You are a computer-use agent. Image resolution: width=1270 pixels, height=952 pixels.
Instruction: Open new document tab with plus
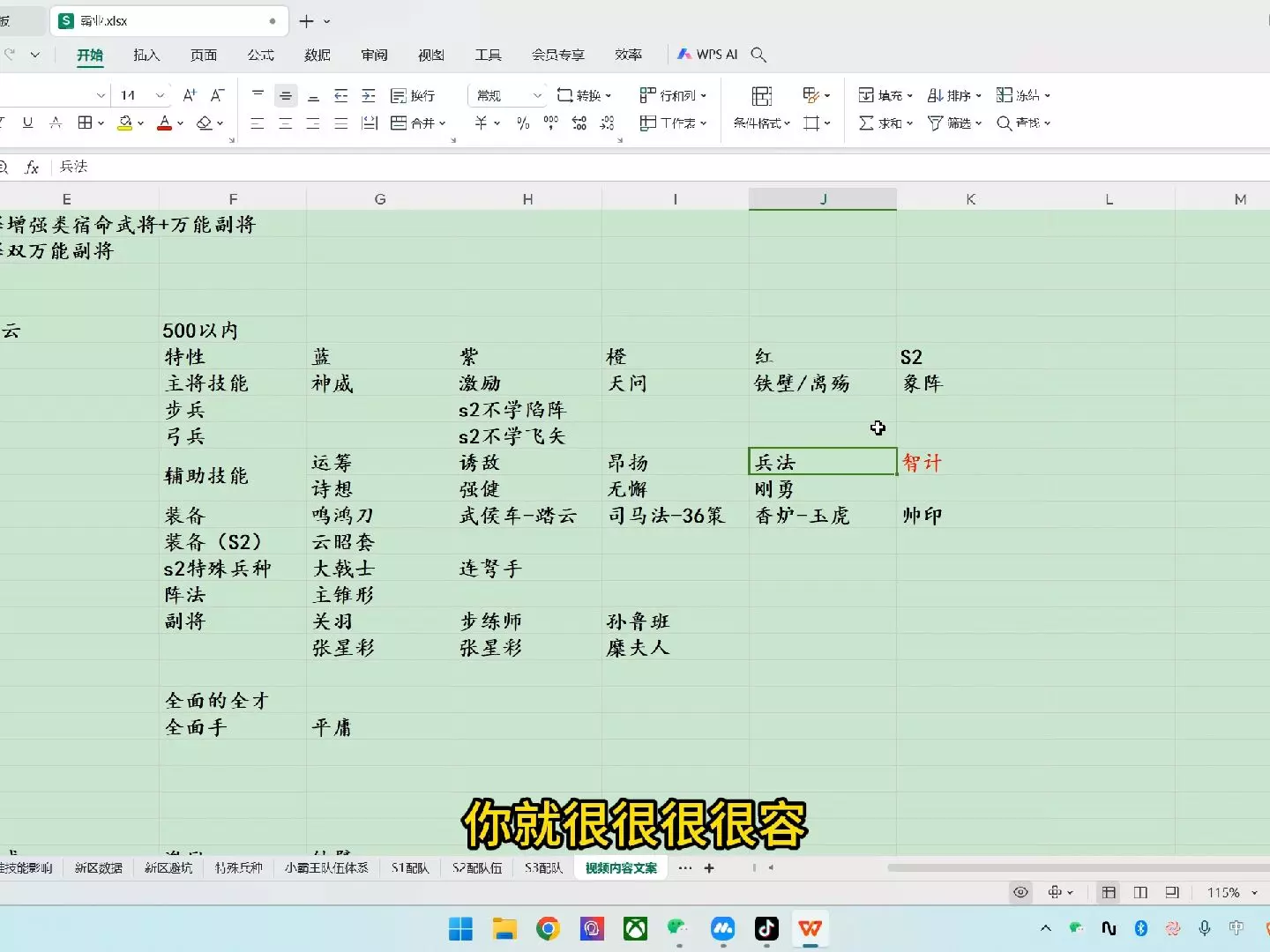pos(306,21)
